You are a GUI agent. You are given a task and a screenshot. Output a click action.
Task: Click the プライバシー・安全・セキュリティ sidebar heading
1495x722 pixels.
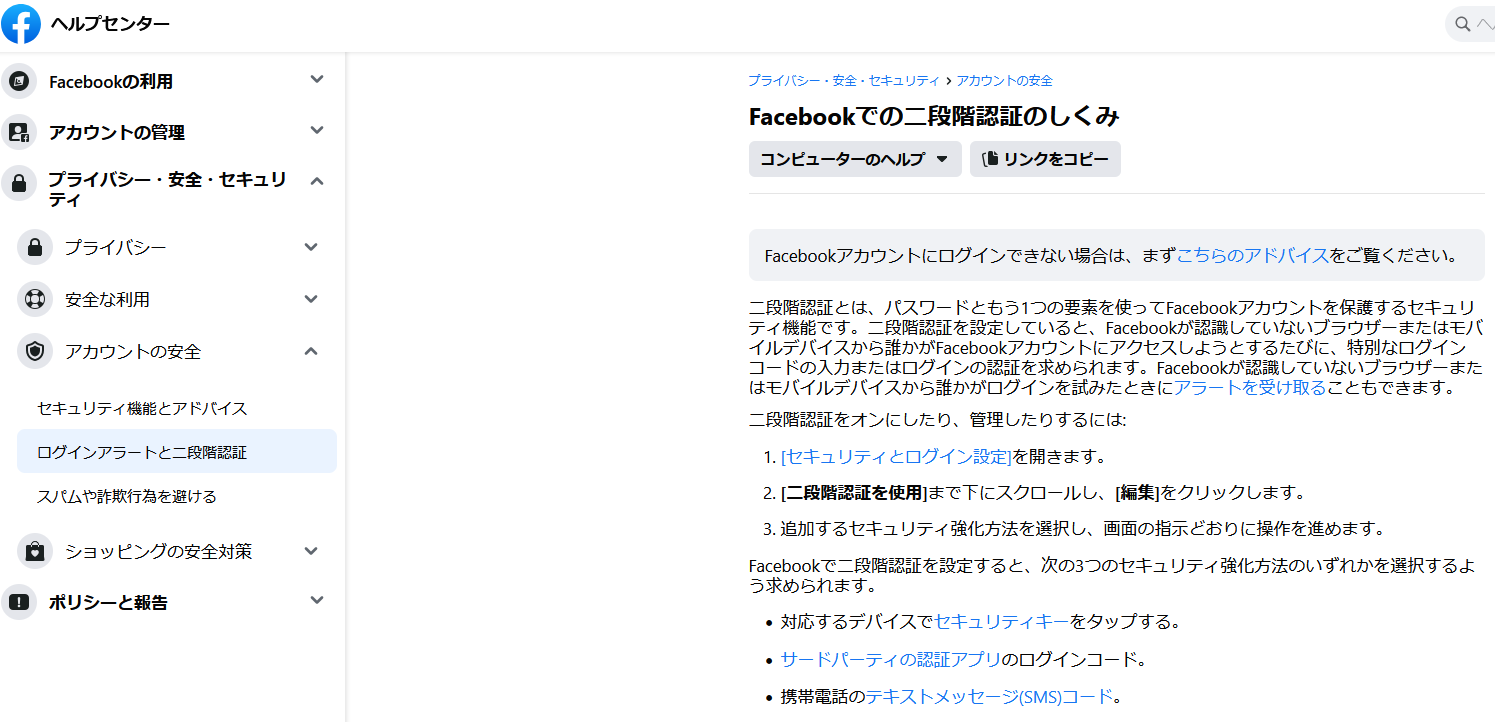point(168,189)
